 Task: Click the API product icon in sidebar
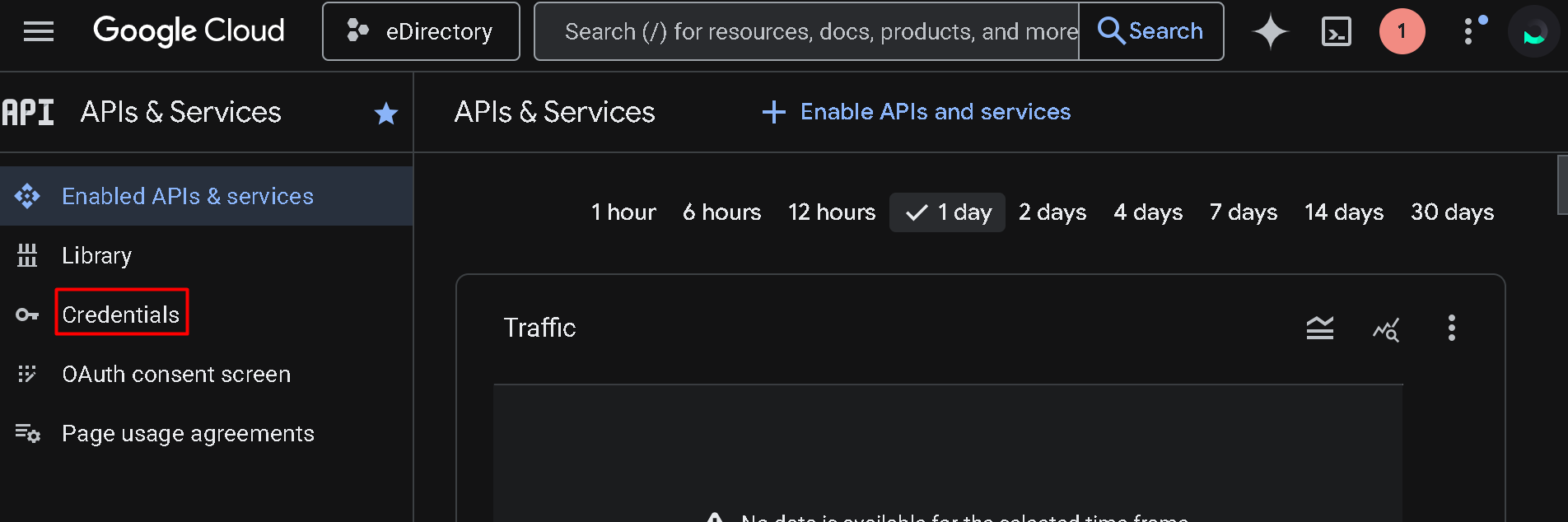coord(28,112)
